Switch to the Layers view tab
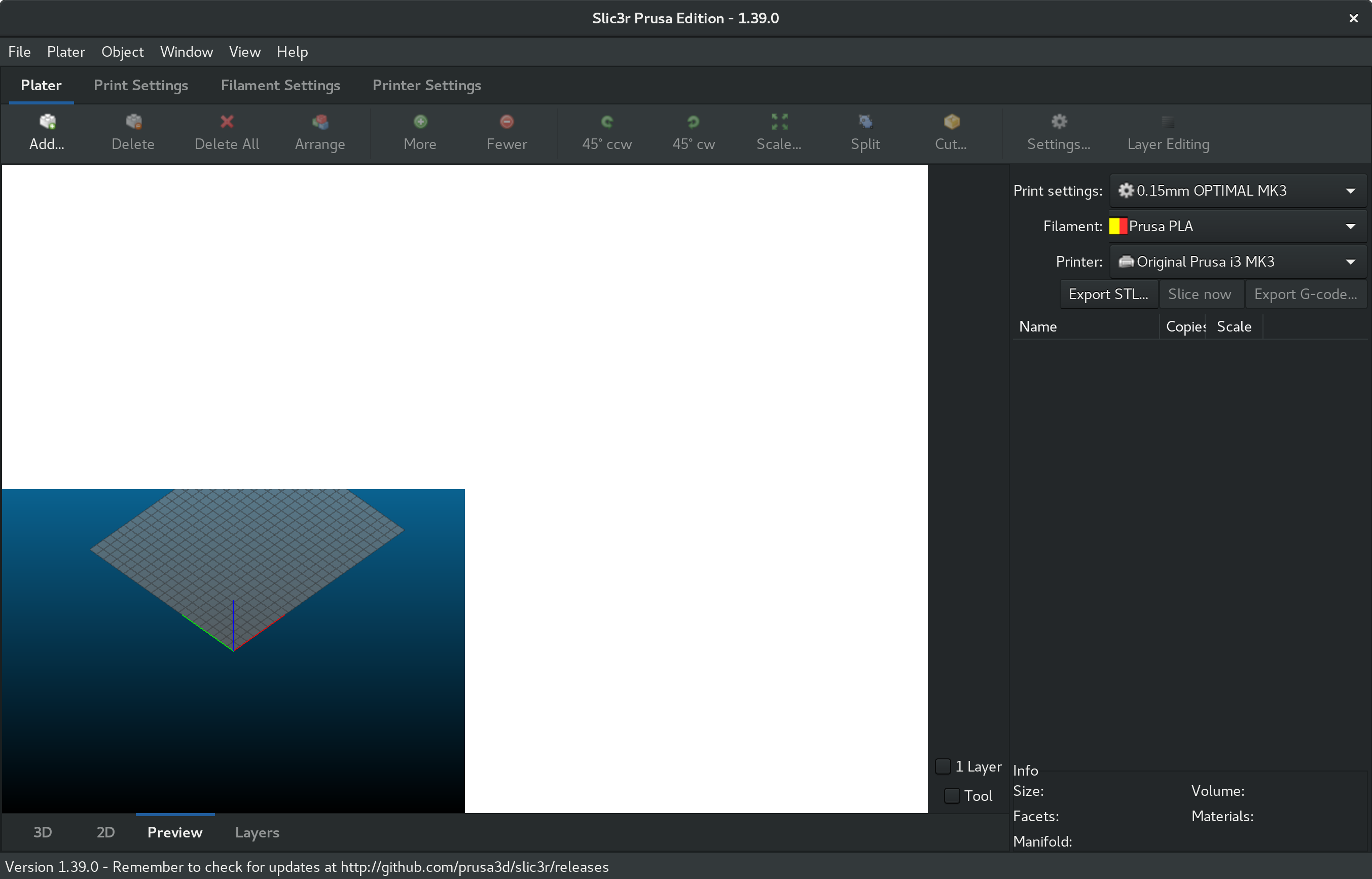The height and width of the screenshot is (879, 1372). (x=257, y=832)
